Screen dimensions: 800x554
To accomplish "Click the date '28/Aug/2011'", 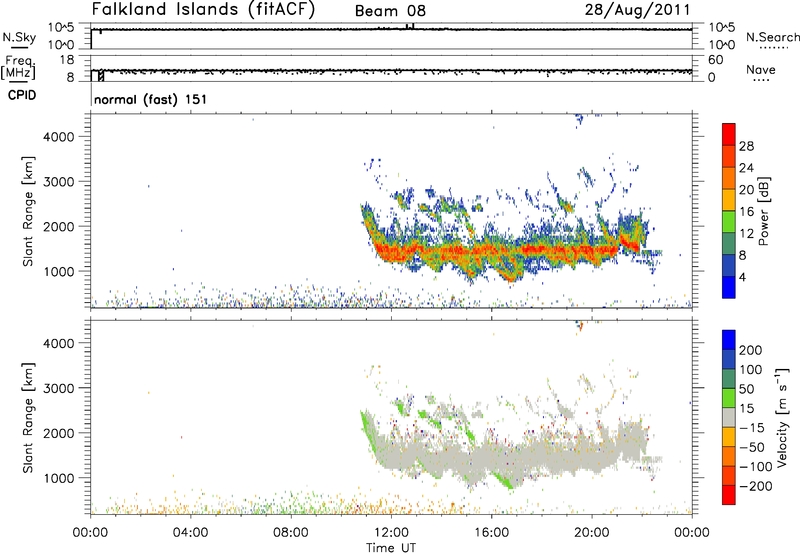I will [x=638, y=9].
